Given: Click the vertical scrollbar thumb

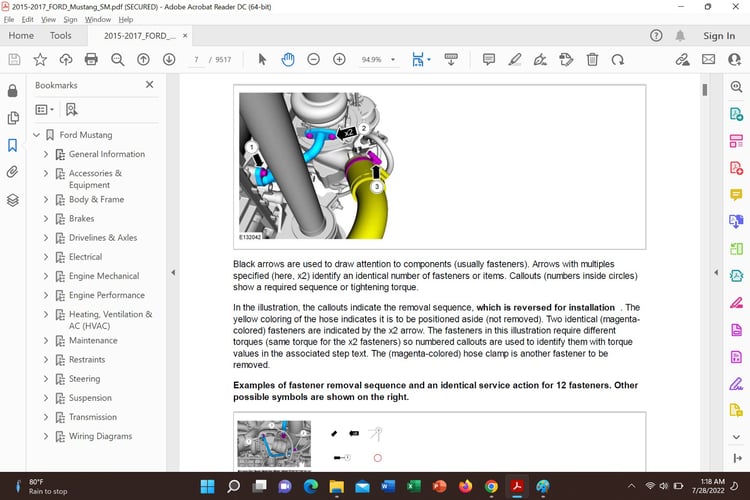Looking at the screenshot, I should [x=705, y=90].
